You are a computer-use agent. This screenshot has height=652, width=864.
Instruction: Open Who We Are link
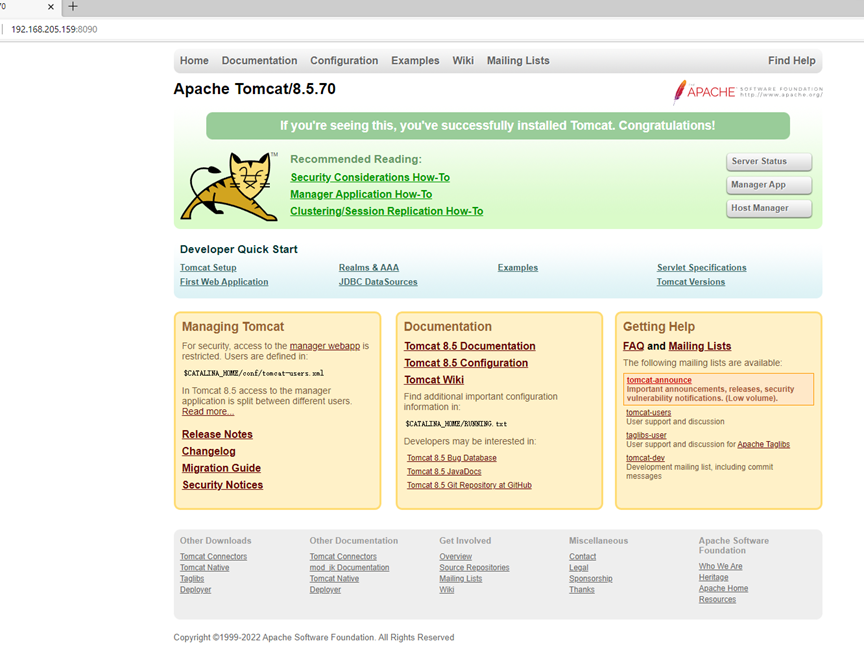coord(721,567)
